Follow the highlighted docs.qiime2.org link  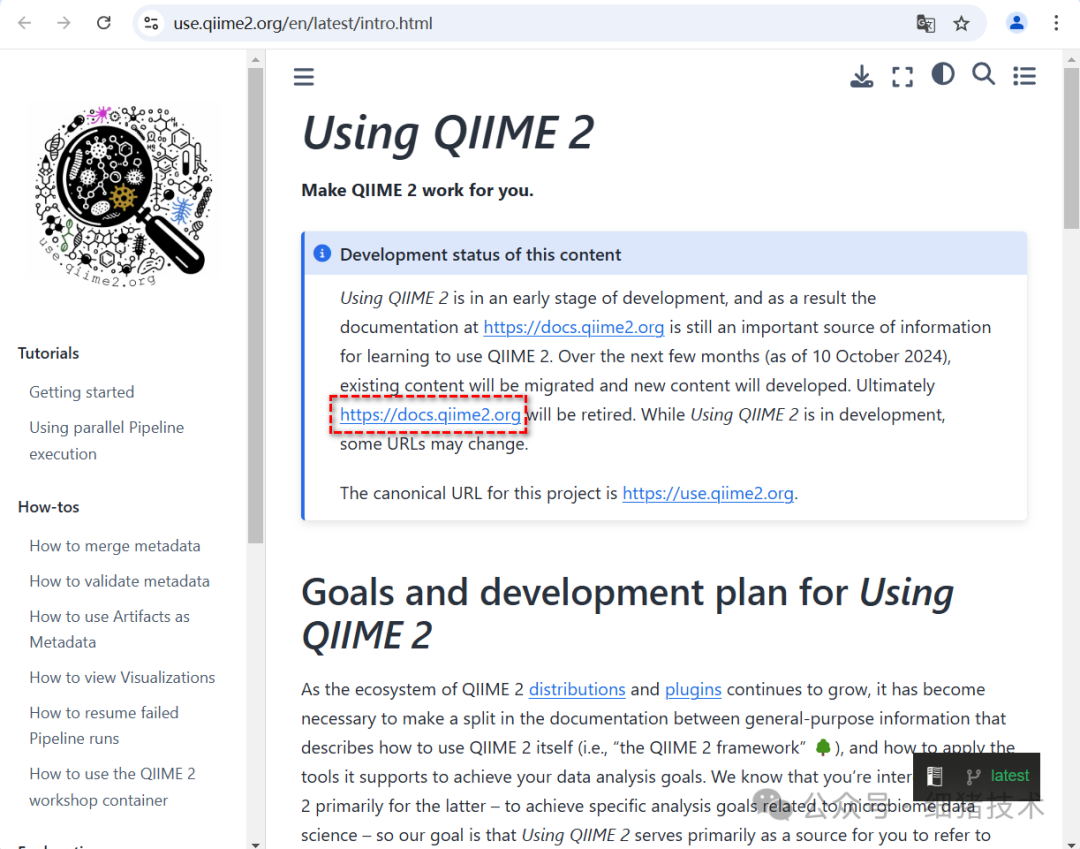coord(429,414)
